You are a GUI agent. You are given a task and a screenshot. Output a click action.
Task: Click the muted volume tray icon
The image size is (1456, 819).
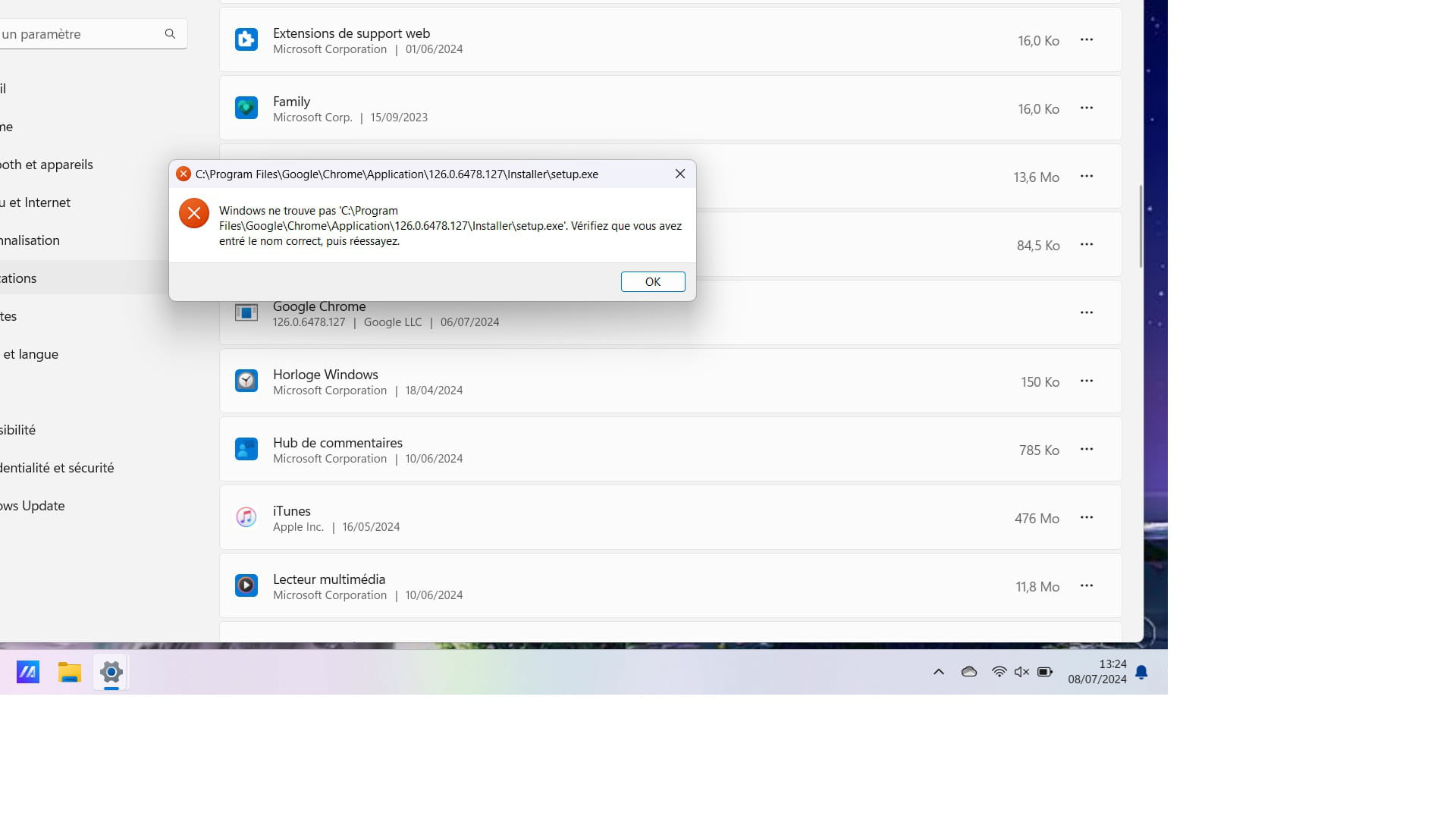click(x=1022, y=672)
